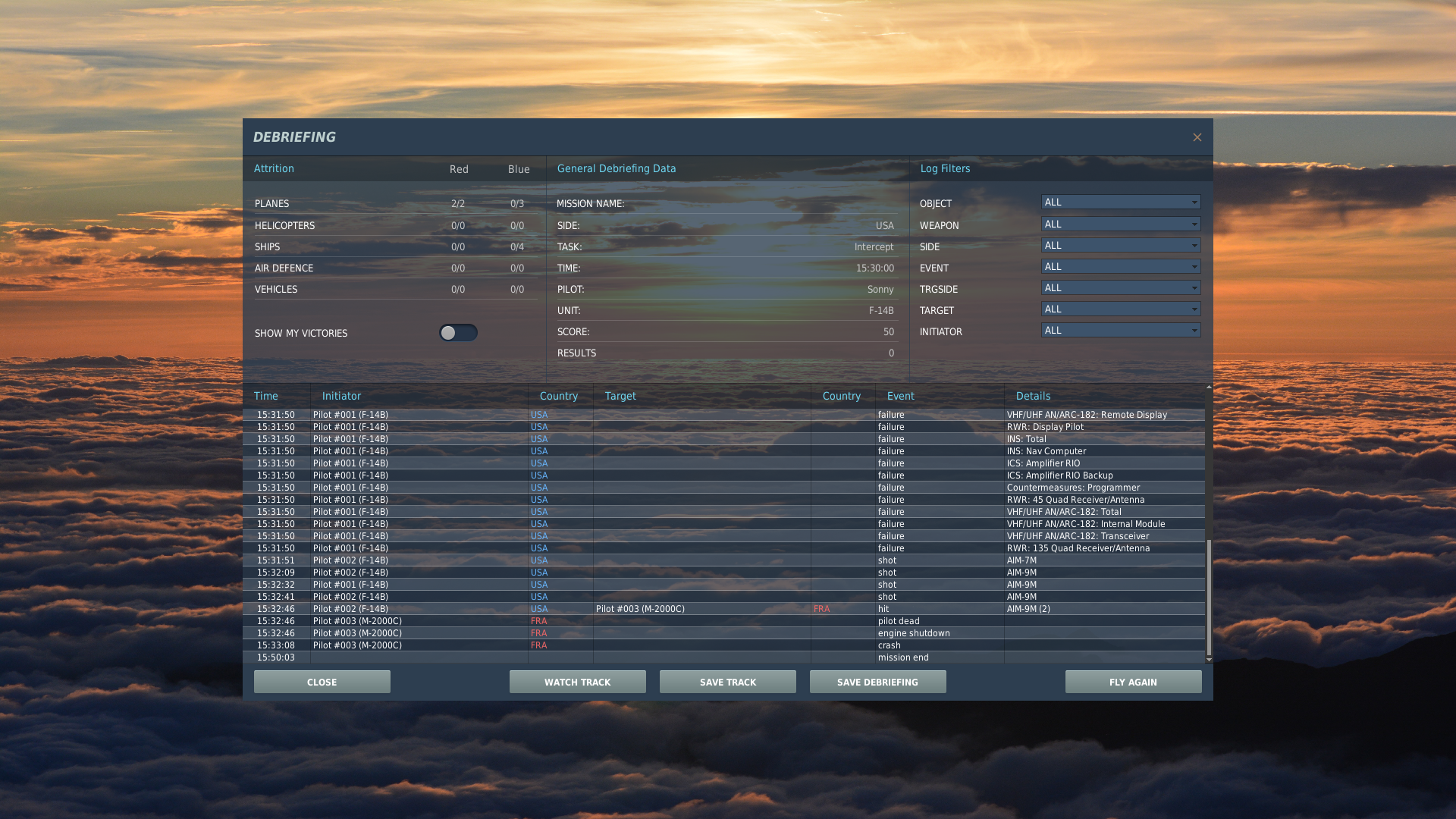This screenshot has width=1456, height=819.
Task: Click the PLANES attrition row label
Action: tap(271, 204)
